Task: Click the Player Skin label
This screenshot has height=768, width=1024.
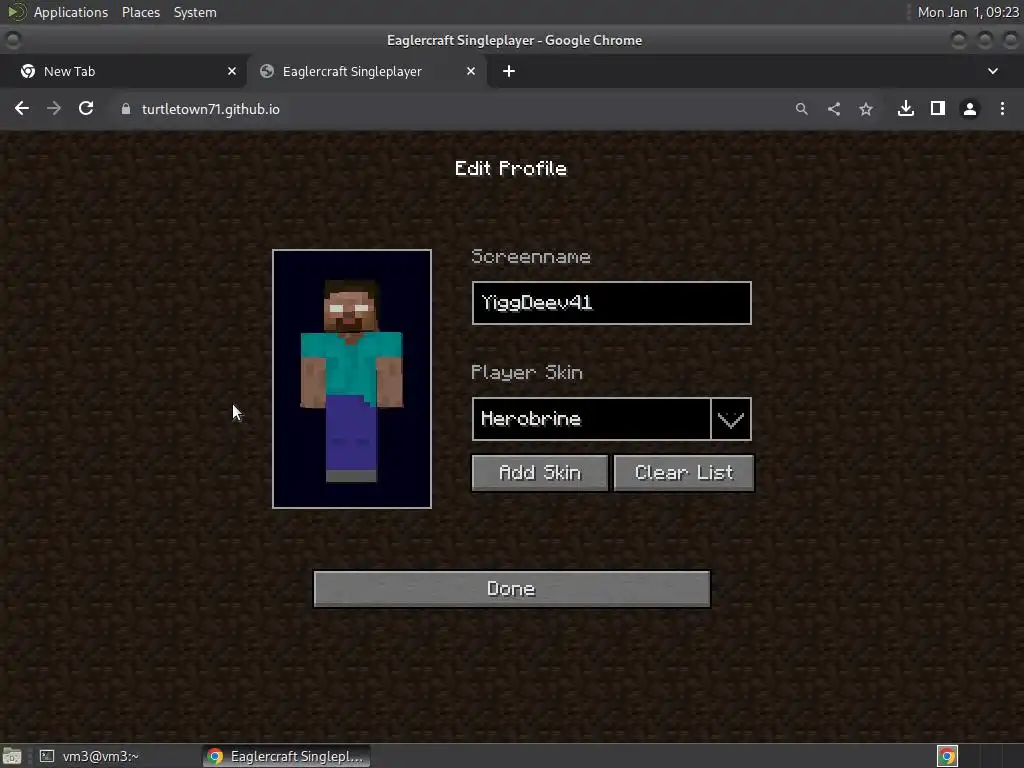Action: click(526, 372)
